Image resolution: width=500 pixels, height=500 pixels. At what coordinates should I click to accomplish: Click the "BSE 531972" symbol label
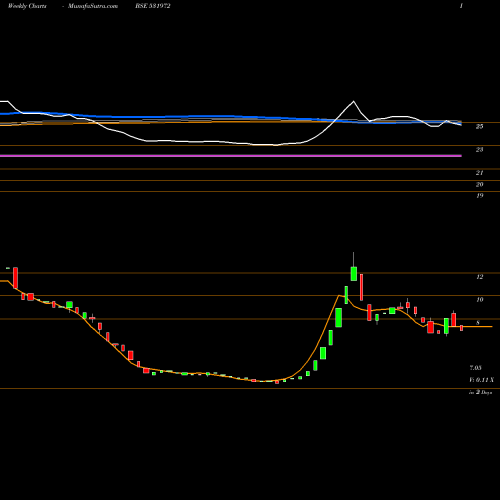coord(153,6)
